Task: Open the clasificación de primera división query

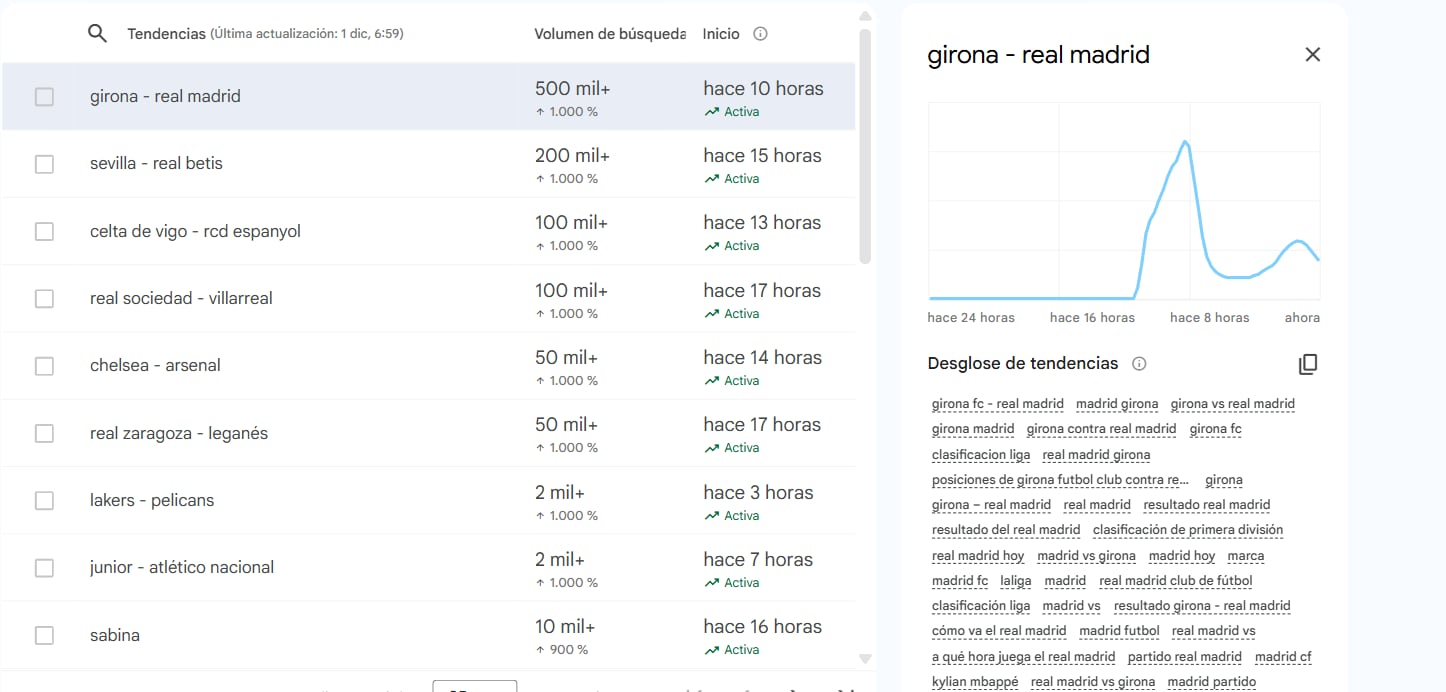Action: click(1187, 530)
